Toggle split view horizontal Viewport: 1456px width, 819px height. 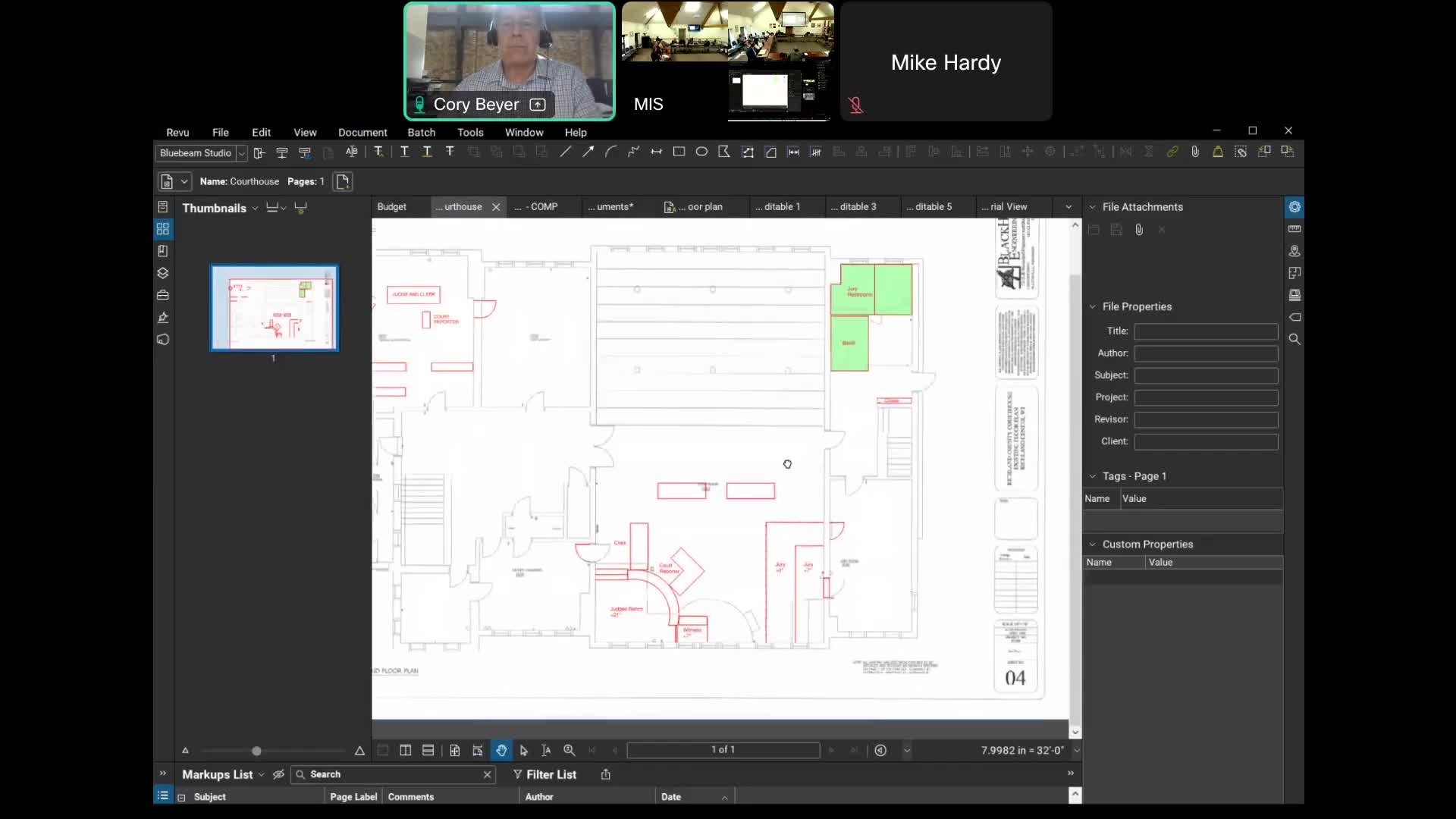point(428,751)
